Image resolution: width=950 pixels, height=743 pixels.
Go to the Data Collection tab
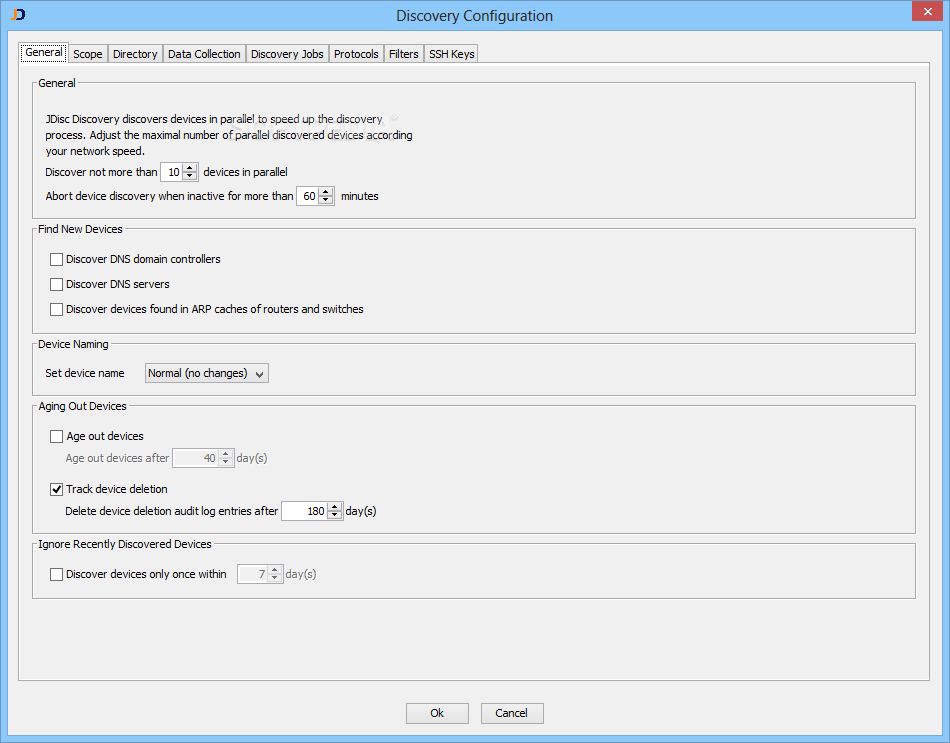204,54
